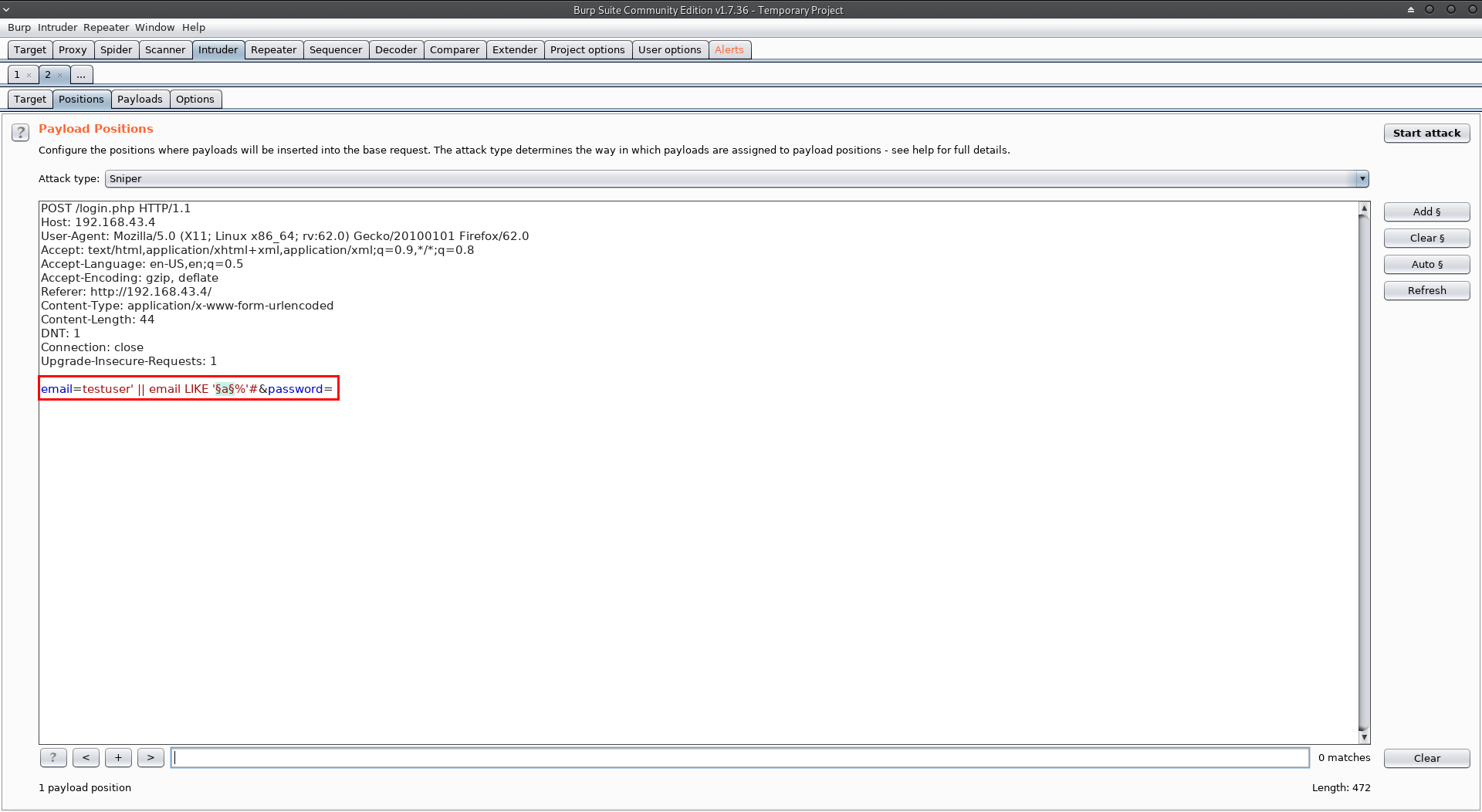
Task: Open the Payloads sub-tab
Action: (140, 100)
